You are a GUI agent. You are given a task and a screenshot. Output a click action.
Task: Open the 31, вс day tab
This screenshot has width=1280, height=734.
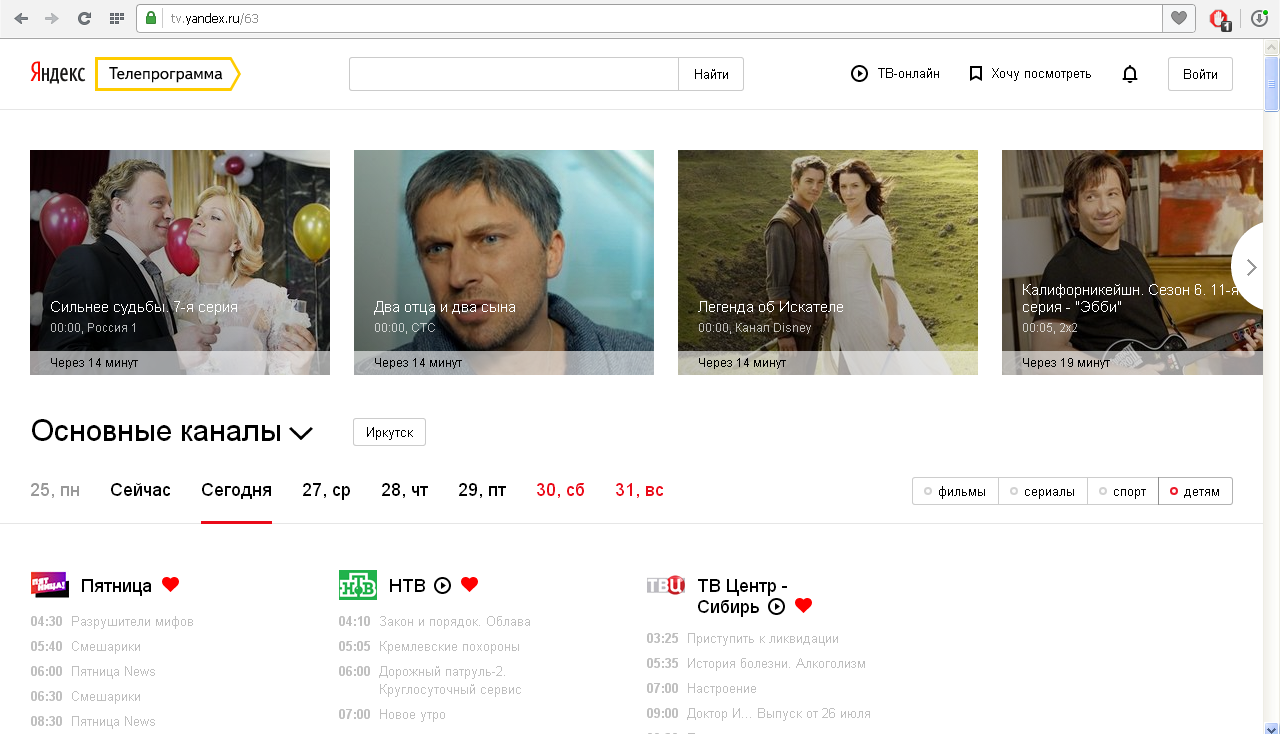click(x=639, y=490)
